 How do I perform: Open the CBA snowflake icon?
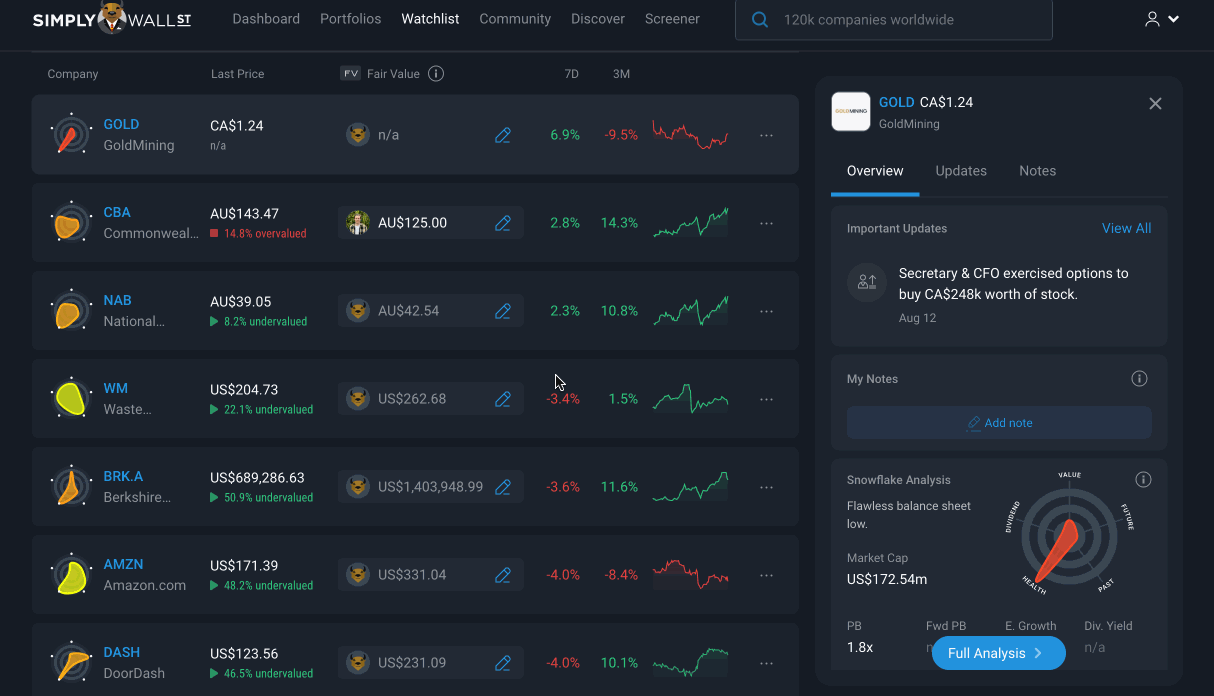pyautogui.click(x=71, y=223)
